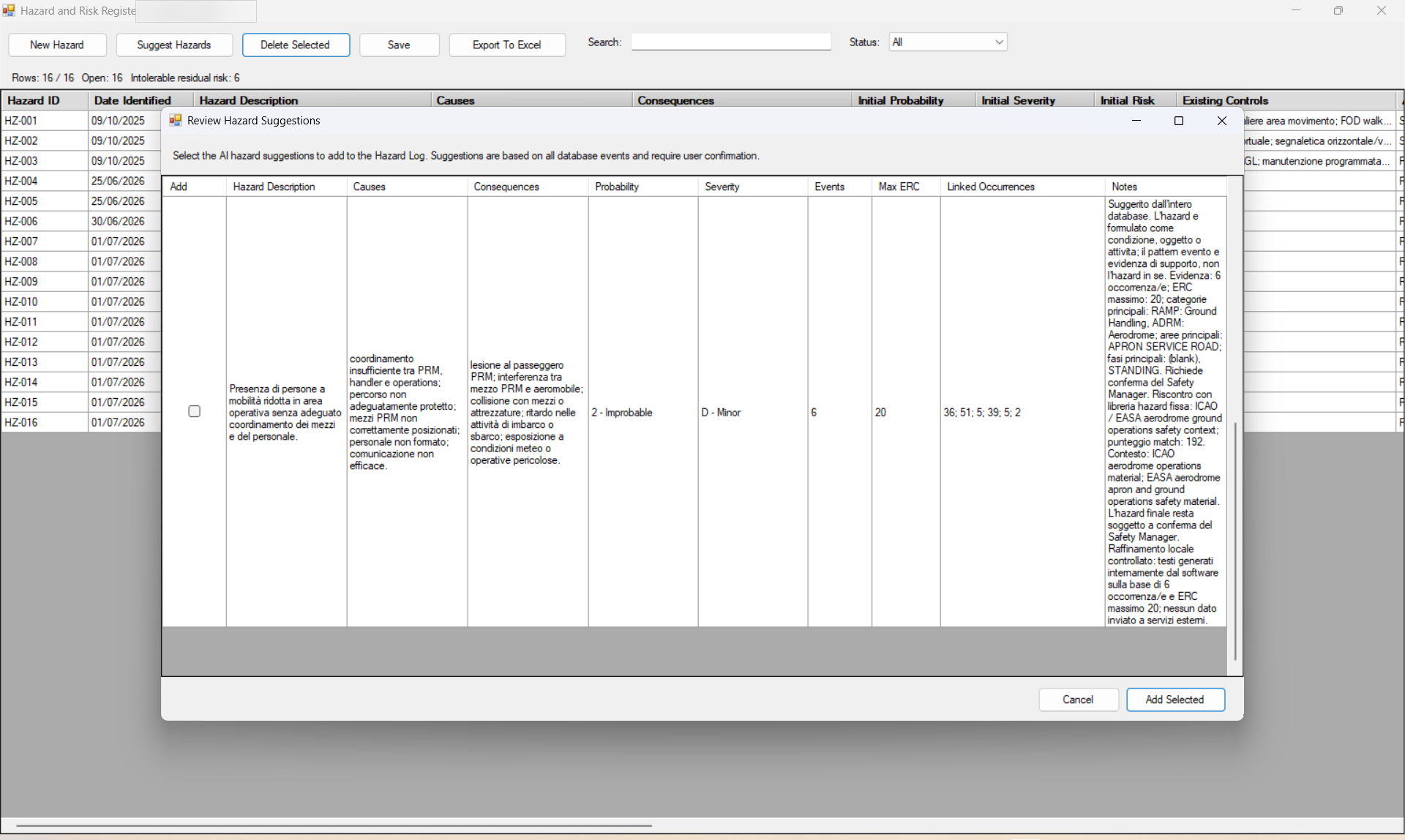Screen dimensions: 1405x840
Task: Click the Probability column header
Action: (x=643, y=187)
